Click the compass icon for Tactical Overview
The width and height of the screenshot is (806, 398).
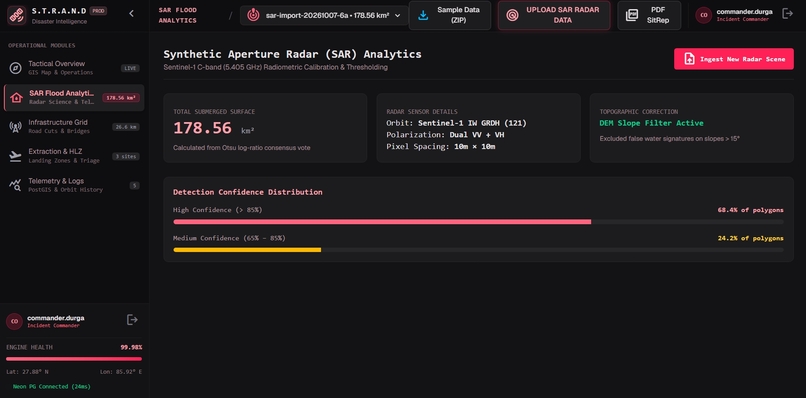tap(15, 68)
